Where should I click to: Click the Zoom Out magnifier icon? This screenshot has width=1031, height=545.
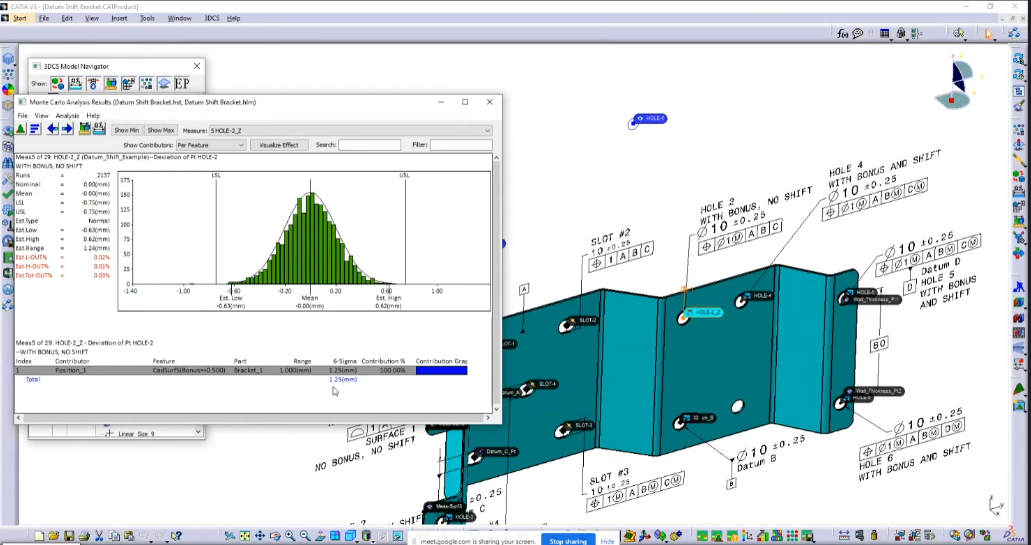(x=305, y=536)
